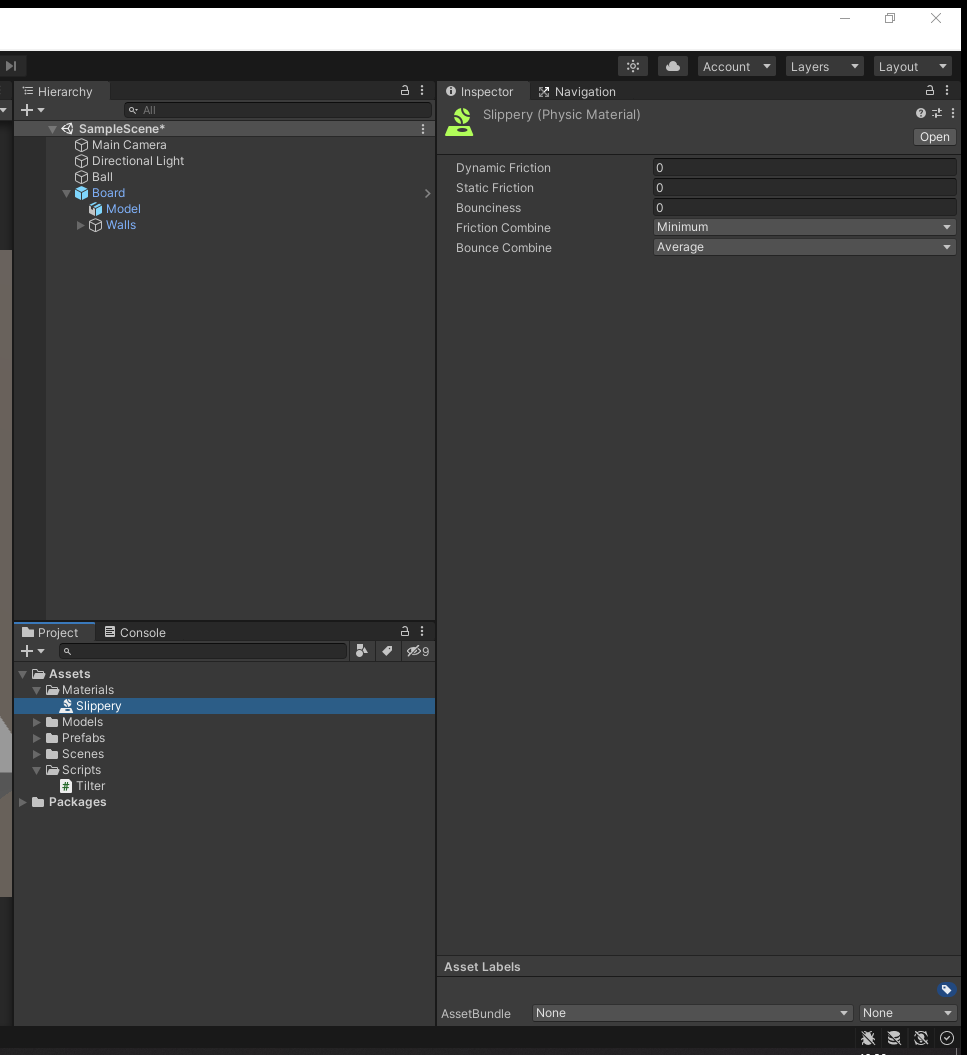
Task: Expand the Walls object in Hierarchy
Action: [x=81, y=225]
